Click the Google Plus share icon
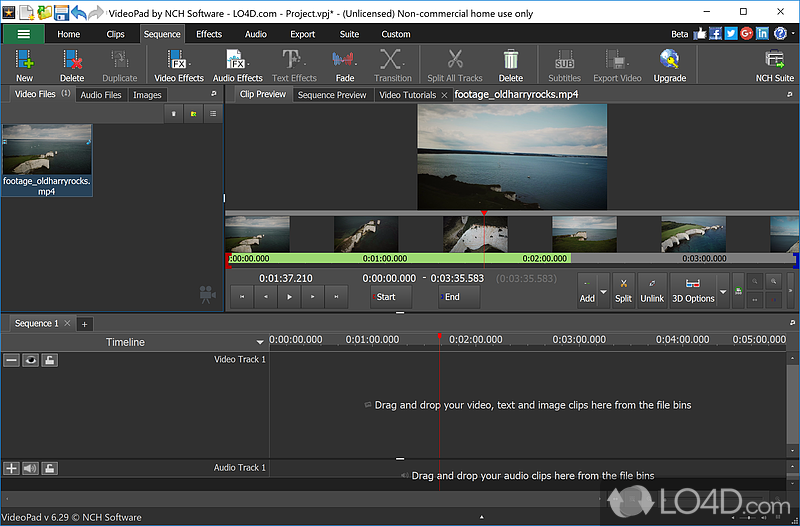This screenshot has width=800, height=526. pyautogui.click(x=746, y=34)
